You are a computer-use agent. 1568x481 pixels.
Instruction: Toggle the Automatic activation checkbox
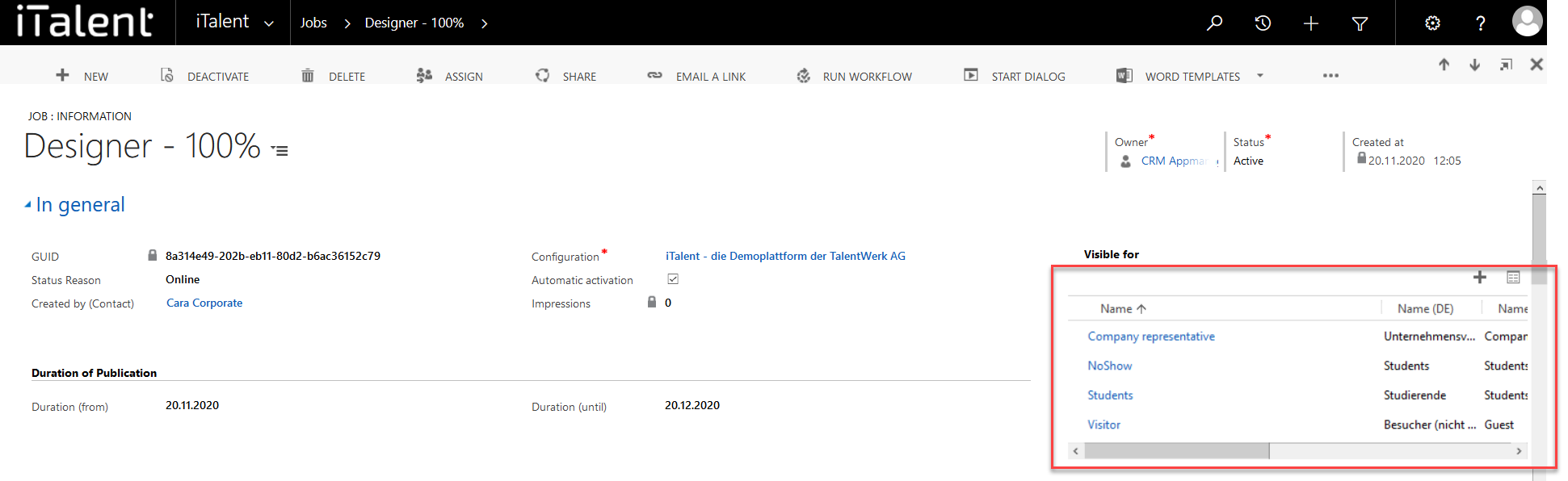pyautogui.click(x=673, y=279)
